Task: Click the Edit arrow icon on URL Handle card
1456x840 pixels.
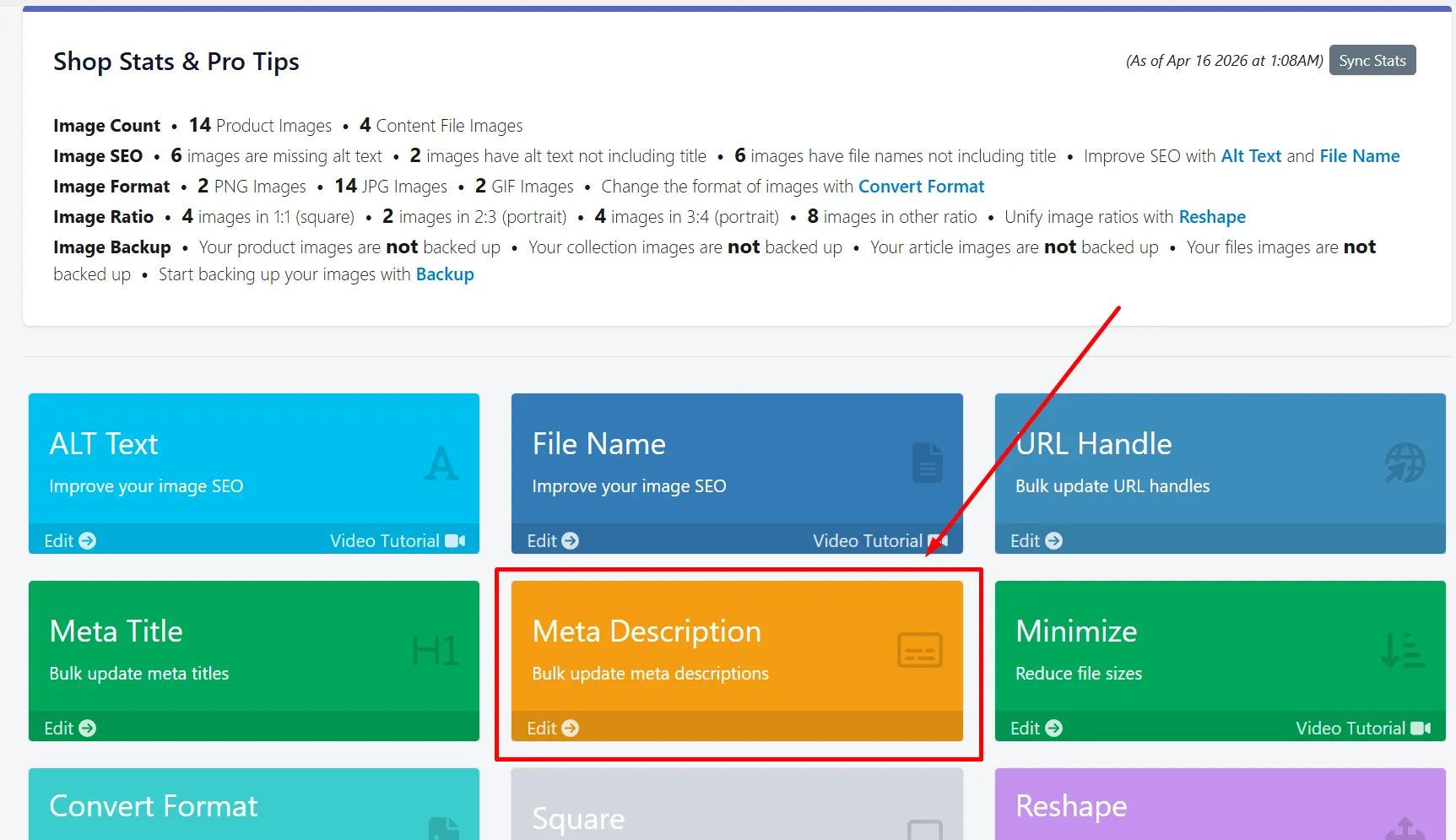Action: [x=1053, y=540]
